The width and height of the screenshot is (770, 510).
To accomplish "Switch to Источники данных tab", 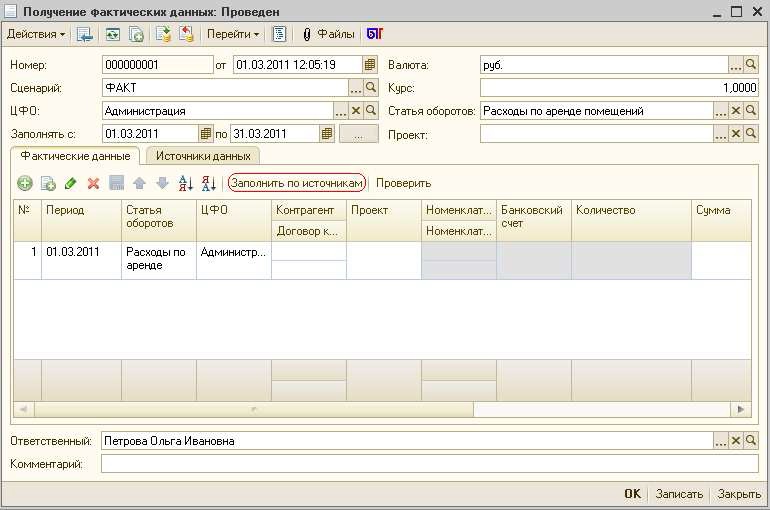I will (203, 156).
